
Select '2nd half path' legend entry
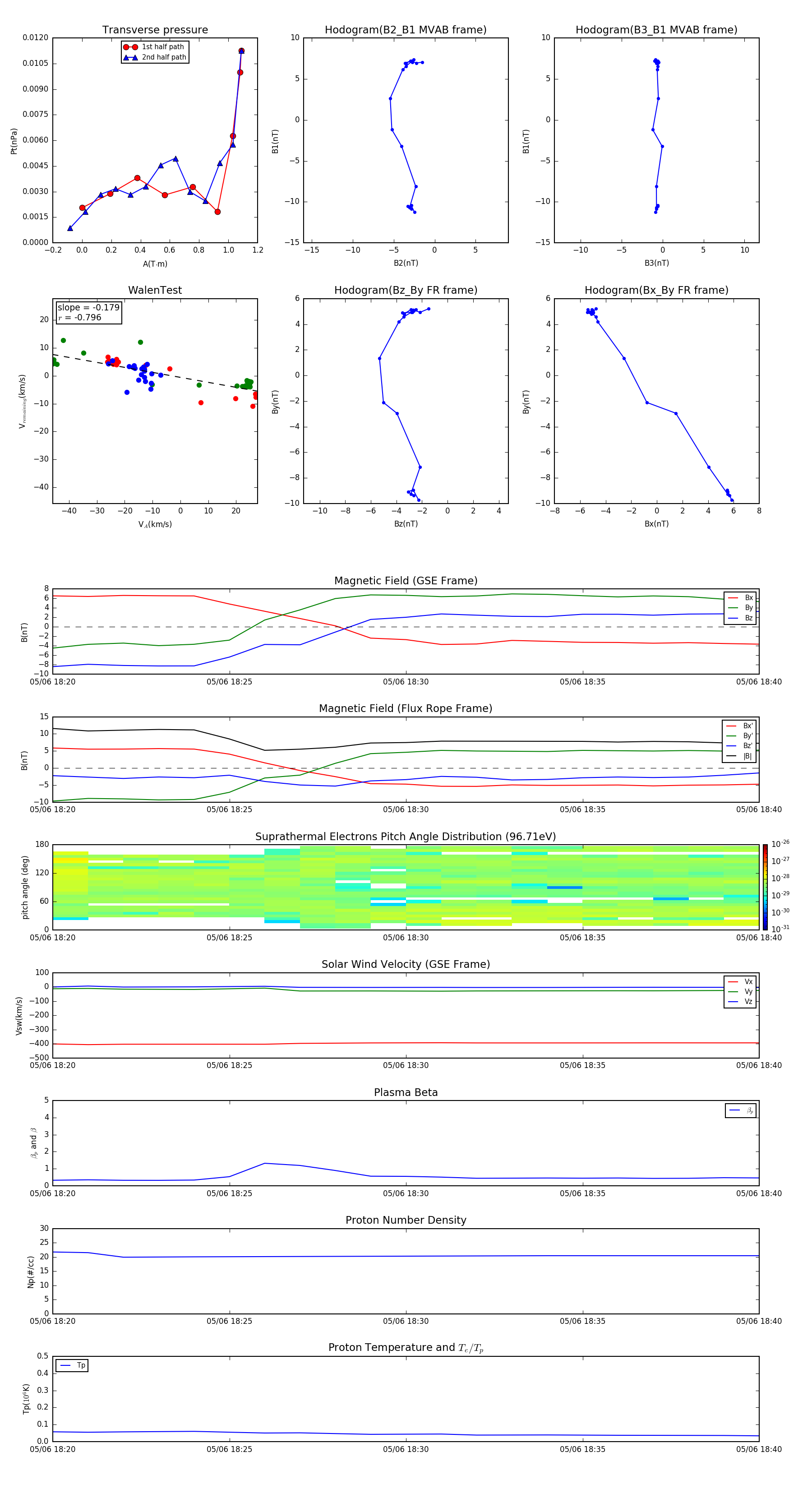tap(154, 57)
